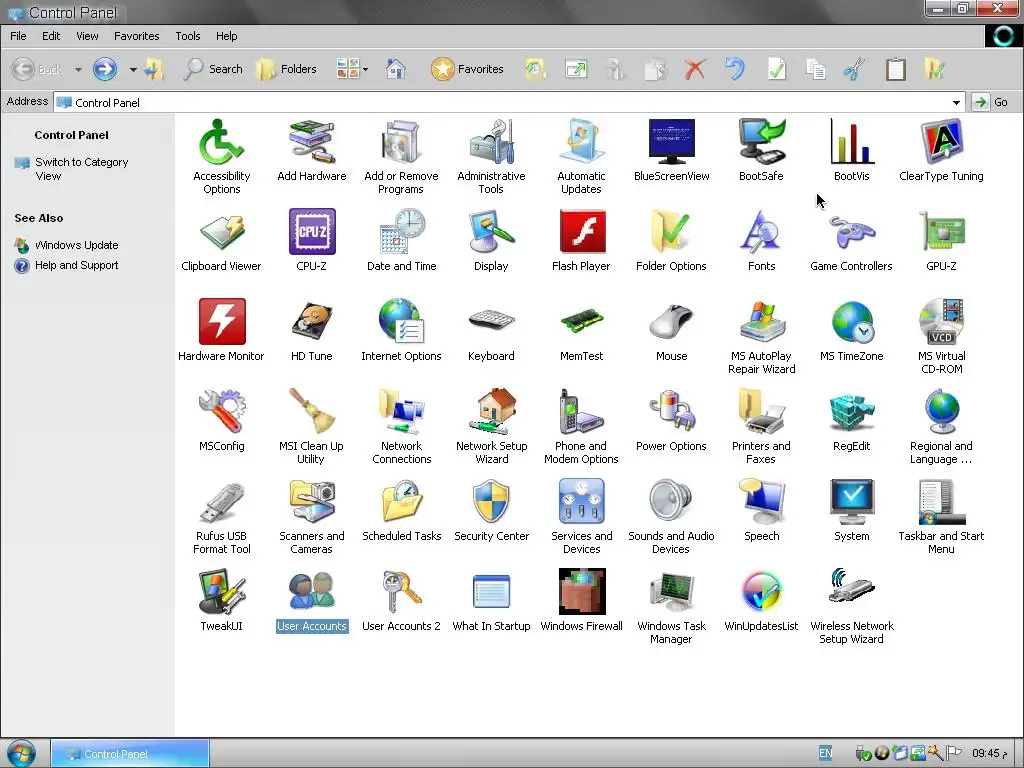
Task: Click the red X Delete toolbar icon
Action: coord(695,69)
